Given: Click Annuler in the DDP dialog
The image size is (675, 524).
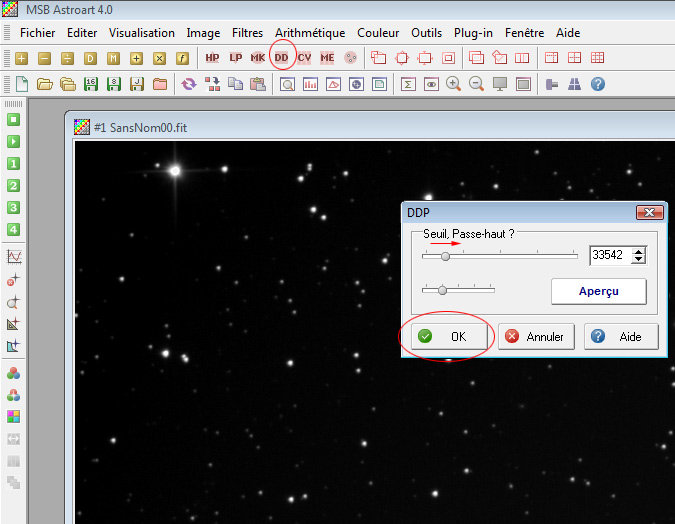Looking at the screenshot, I should pyautogui.click(x=536, y=336).
